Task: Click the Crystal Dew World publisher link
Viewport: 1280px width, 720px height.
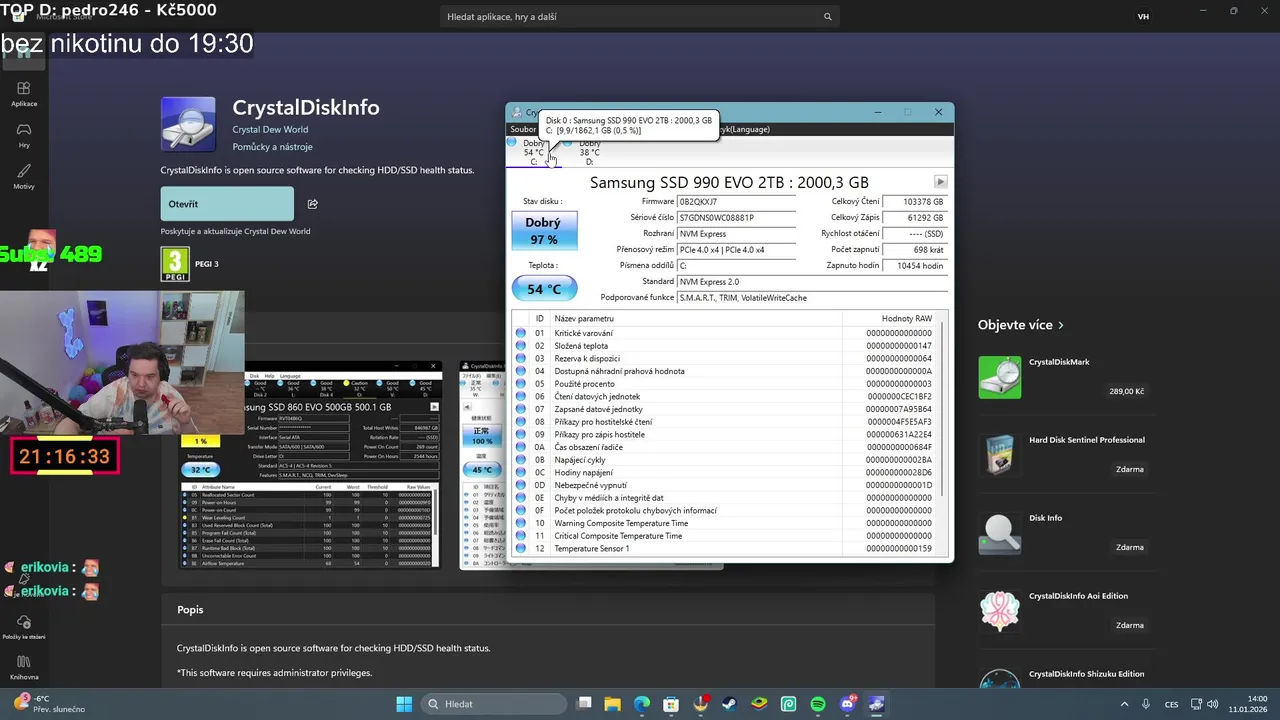Action: [x=270, y=130]
